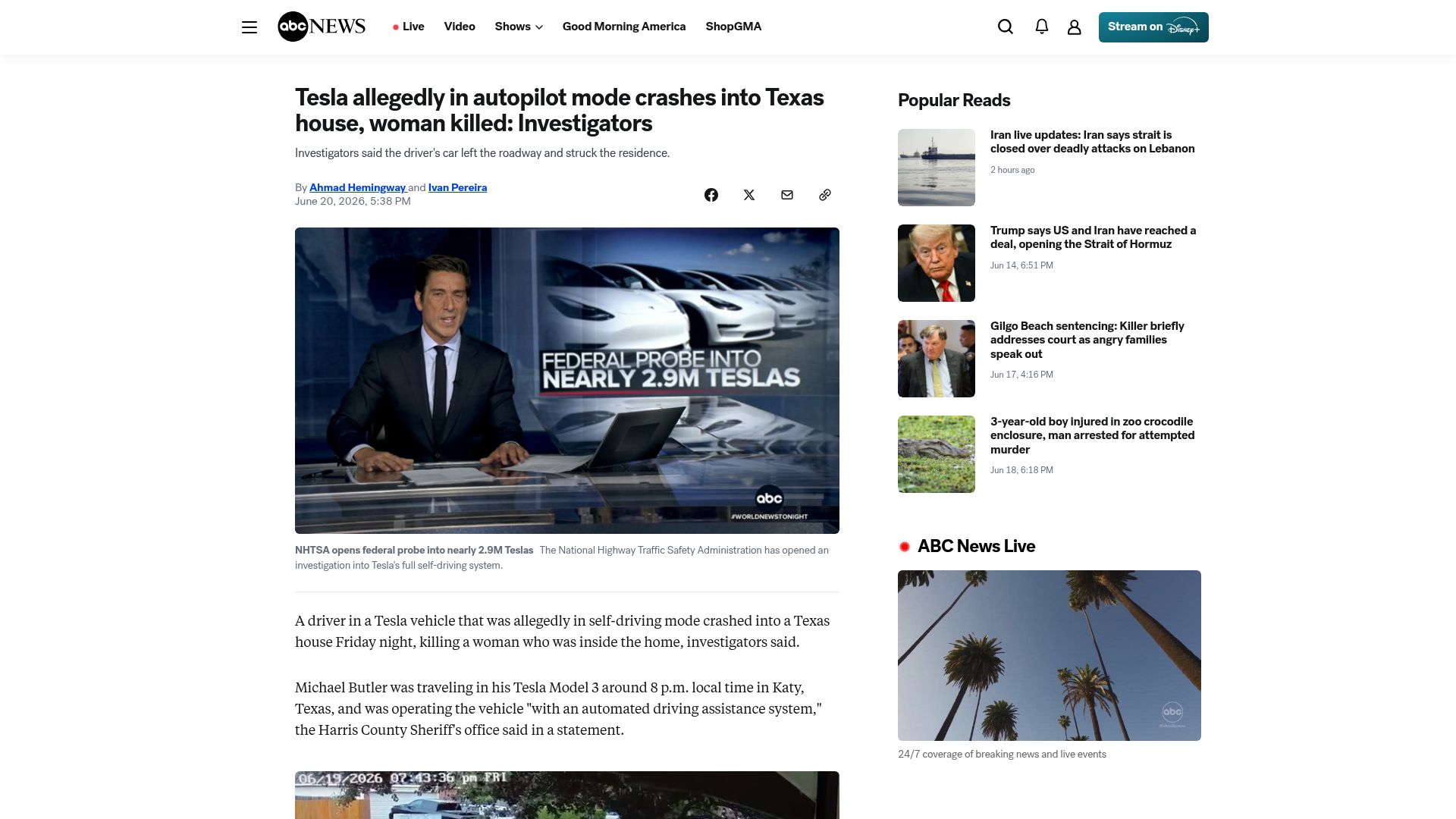Share article via email icon
The height and width of the screenshot is (819, 1456).
pyautogui.click(x=787, y=195)
